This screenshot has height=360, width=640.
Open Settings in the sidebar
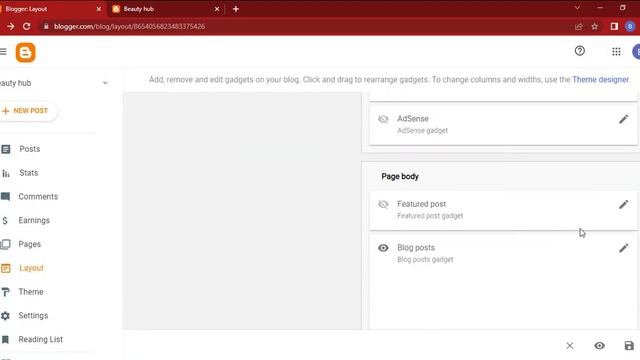(33, 316)
